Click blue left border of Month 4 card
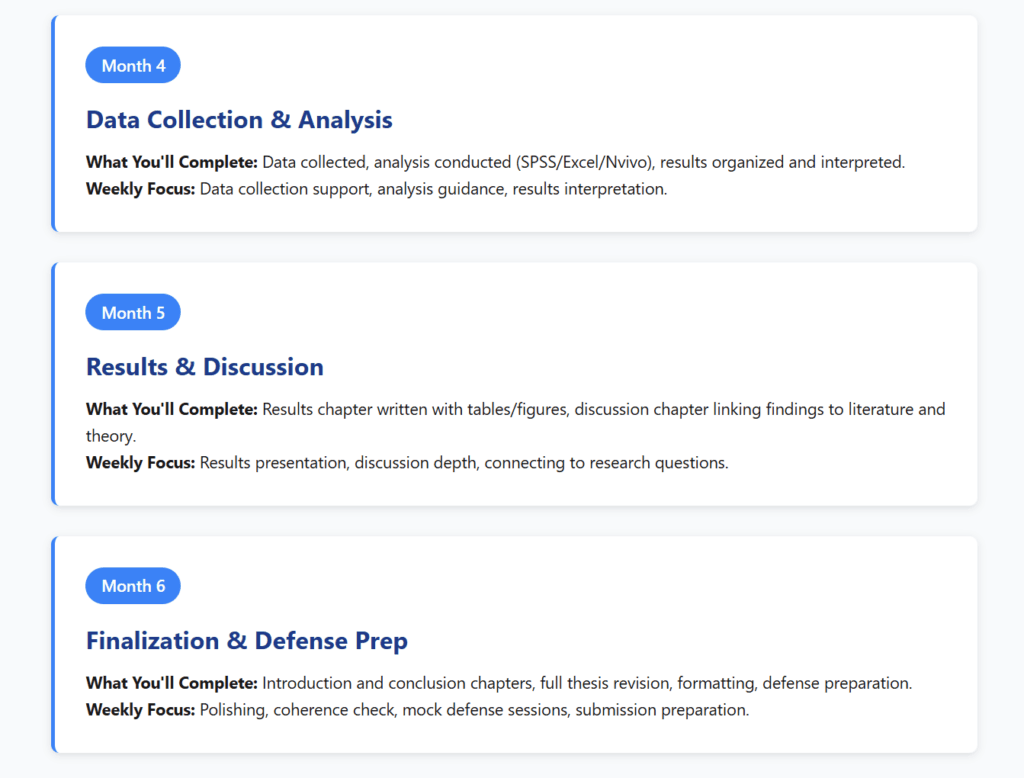Image resolution: width=1024 pixels, height=778 pixels. pos(53,124)
